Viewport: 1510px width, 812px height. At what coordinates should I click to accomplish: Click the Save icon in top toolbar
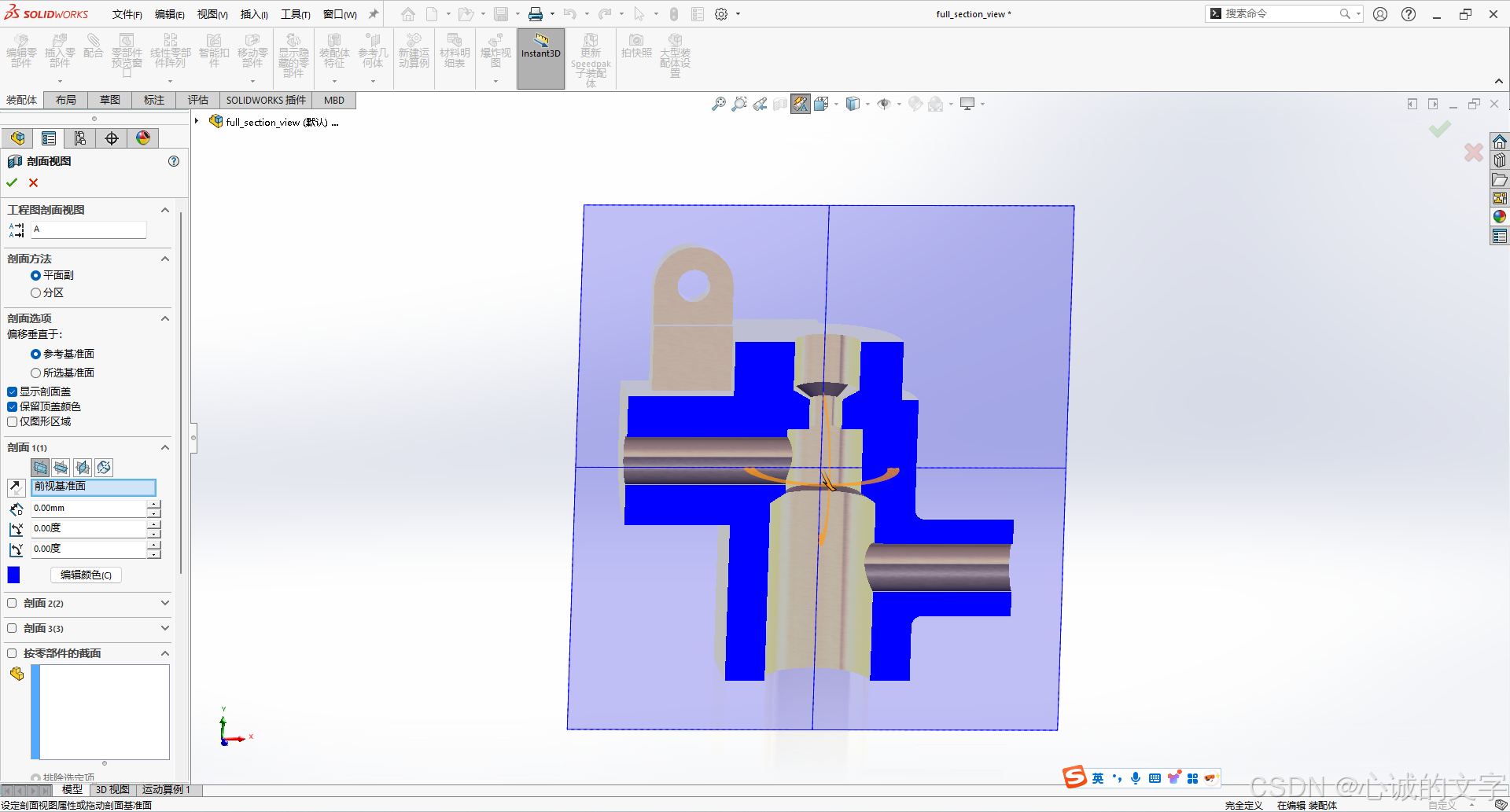(501, 14)
